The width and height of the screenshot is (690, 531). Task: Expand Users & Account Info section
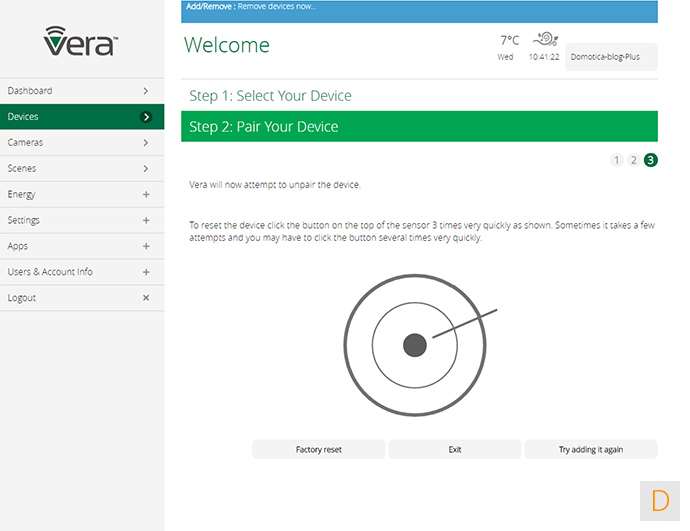tap(146, 272)
